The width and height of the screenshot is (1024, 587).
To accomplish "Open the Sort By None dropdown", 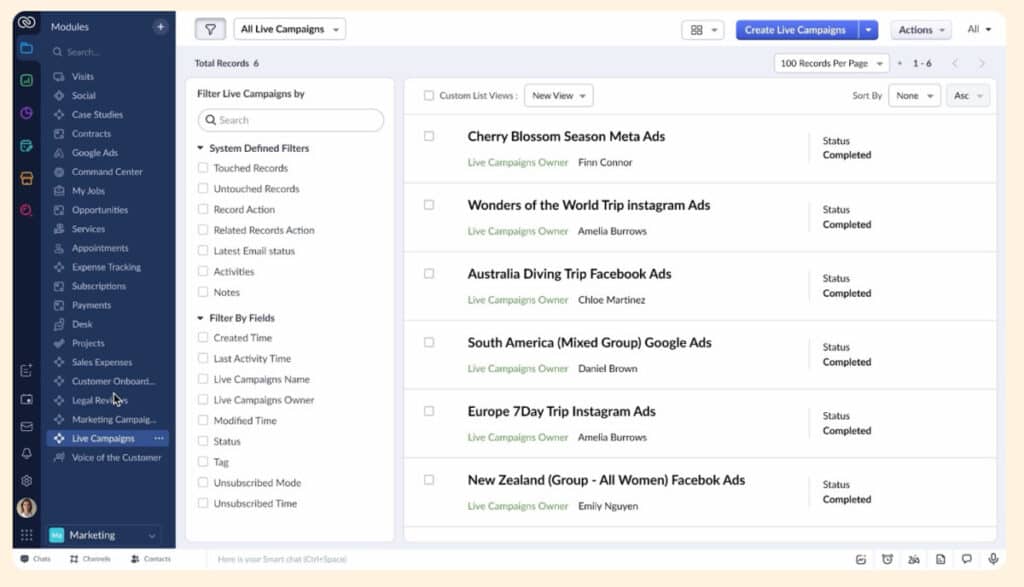I will tap(914, 96).
